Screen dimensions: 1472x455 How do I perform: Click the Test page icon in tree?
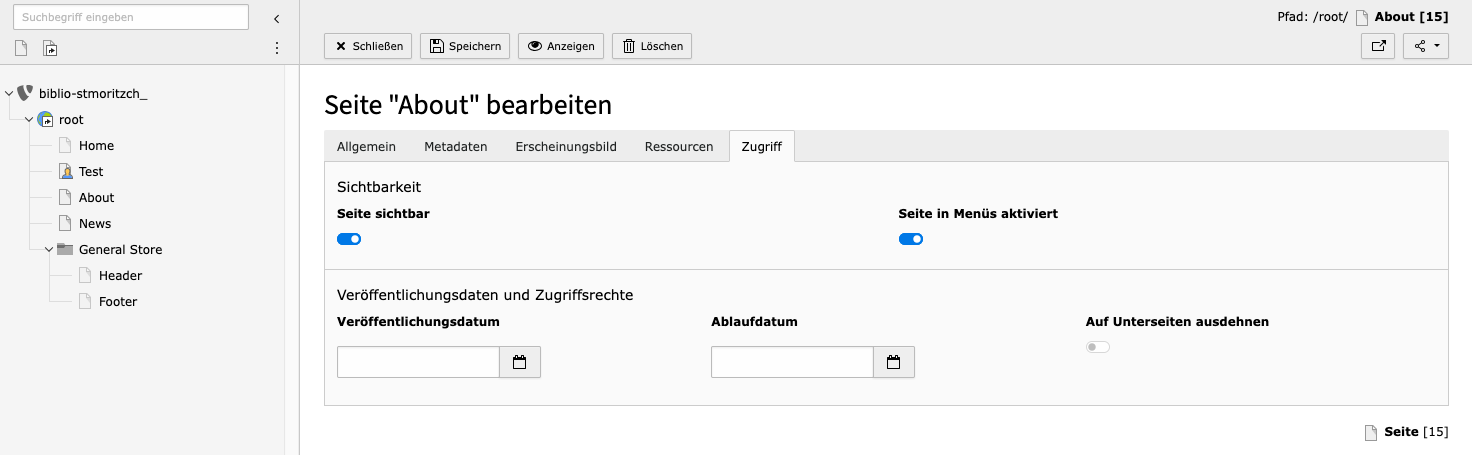point(65,172)
